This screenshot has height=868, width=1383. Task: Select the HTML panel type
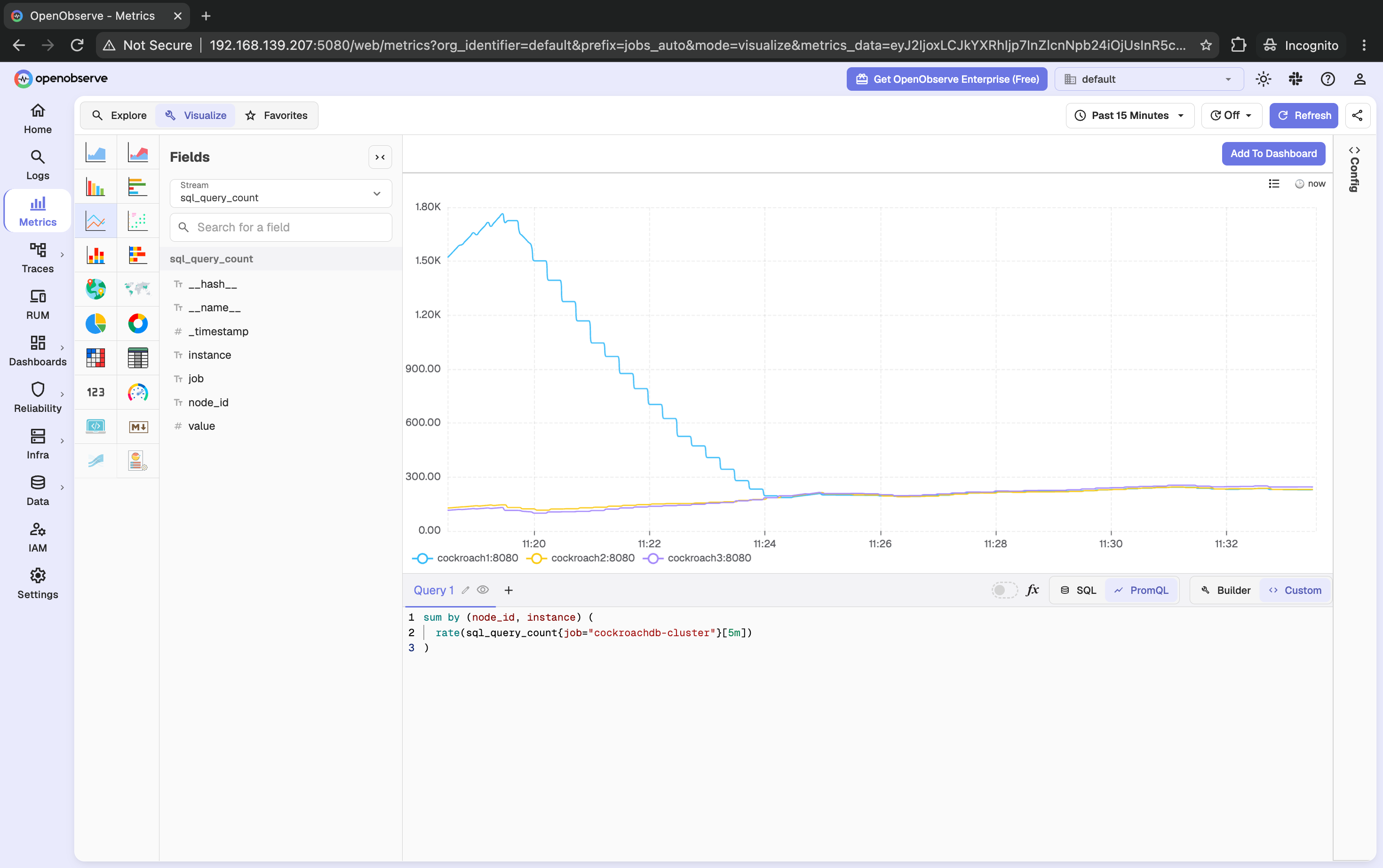(95, 426)
